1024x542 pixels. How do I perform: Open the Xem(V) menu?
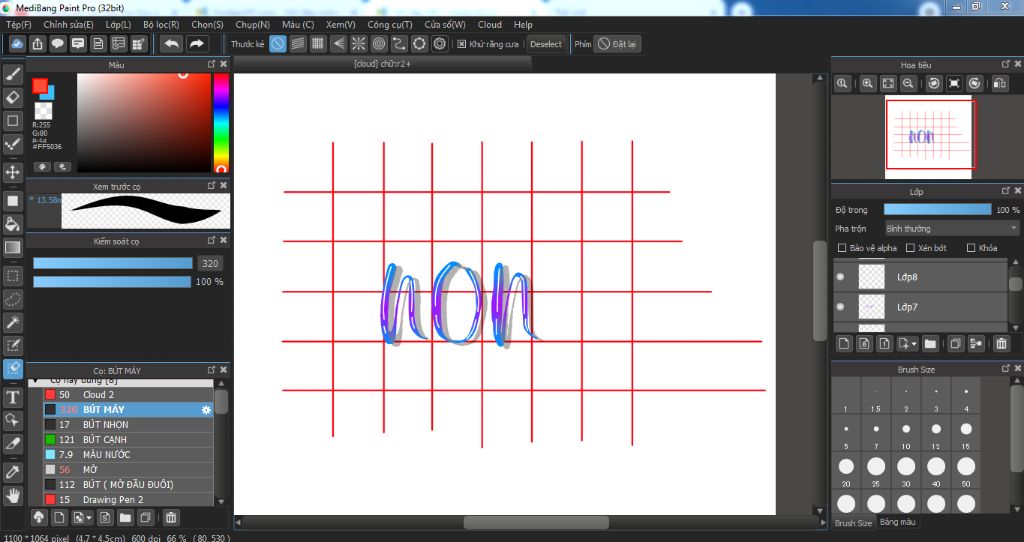[341, 24]
